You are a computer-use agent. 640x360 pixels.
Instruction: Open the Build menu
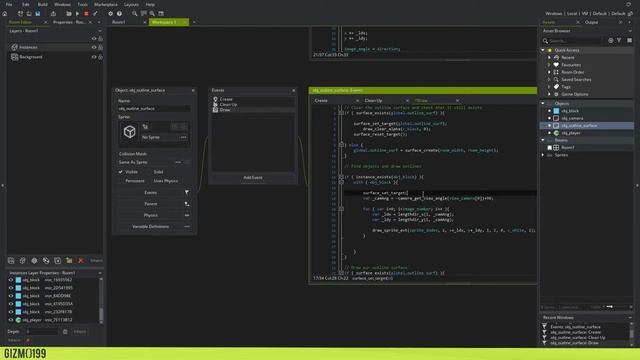[42, 4]
